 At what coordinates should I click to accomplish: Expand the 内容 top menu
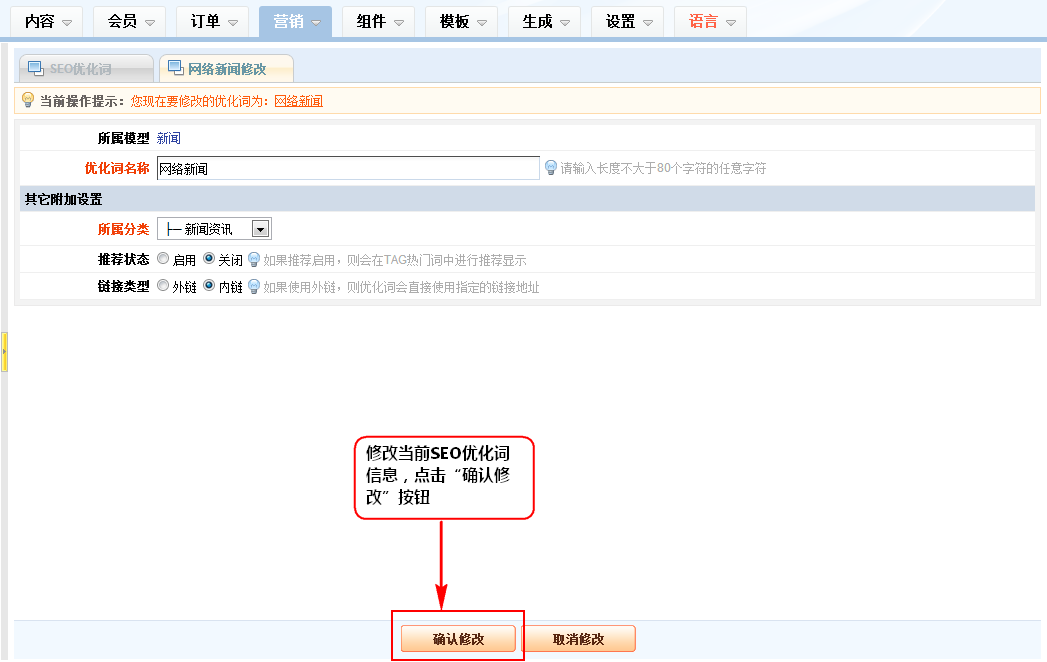point(48,21)
